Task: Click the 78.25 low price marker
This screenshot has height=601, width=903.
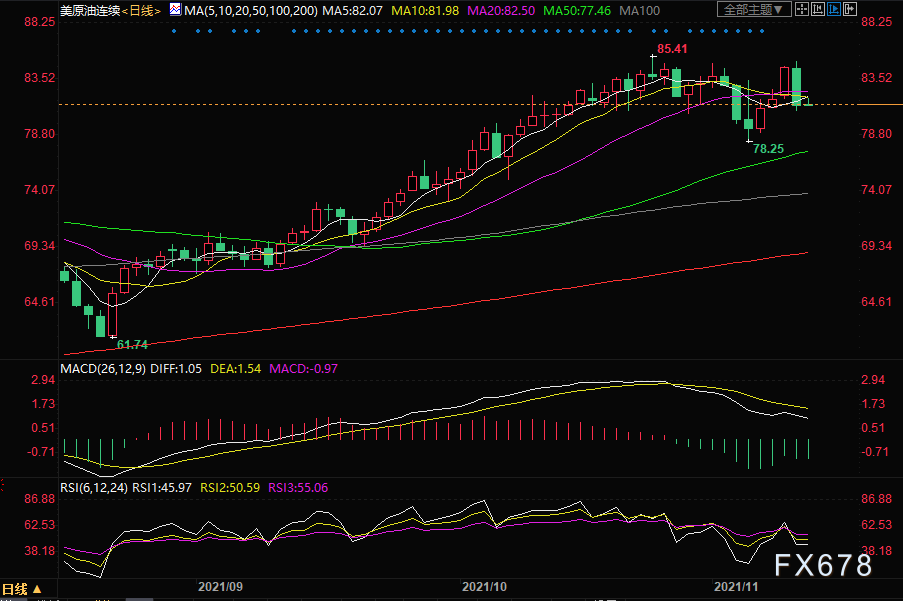Action: (x=768, y=149)
